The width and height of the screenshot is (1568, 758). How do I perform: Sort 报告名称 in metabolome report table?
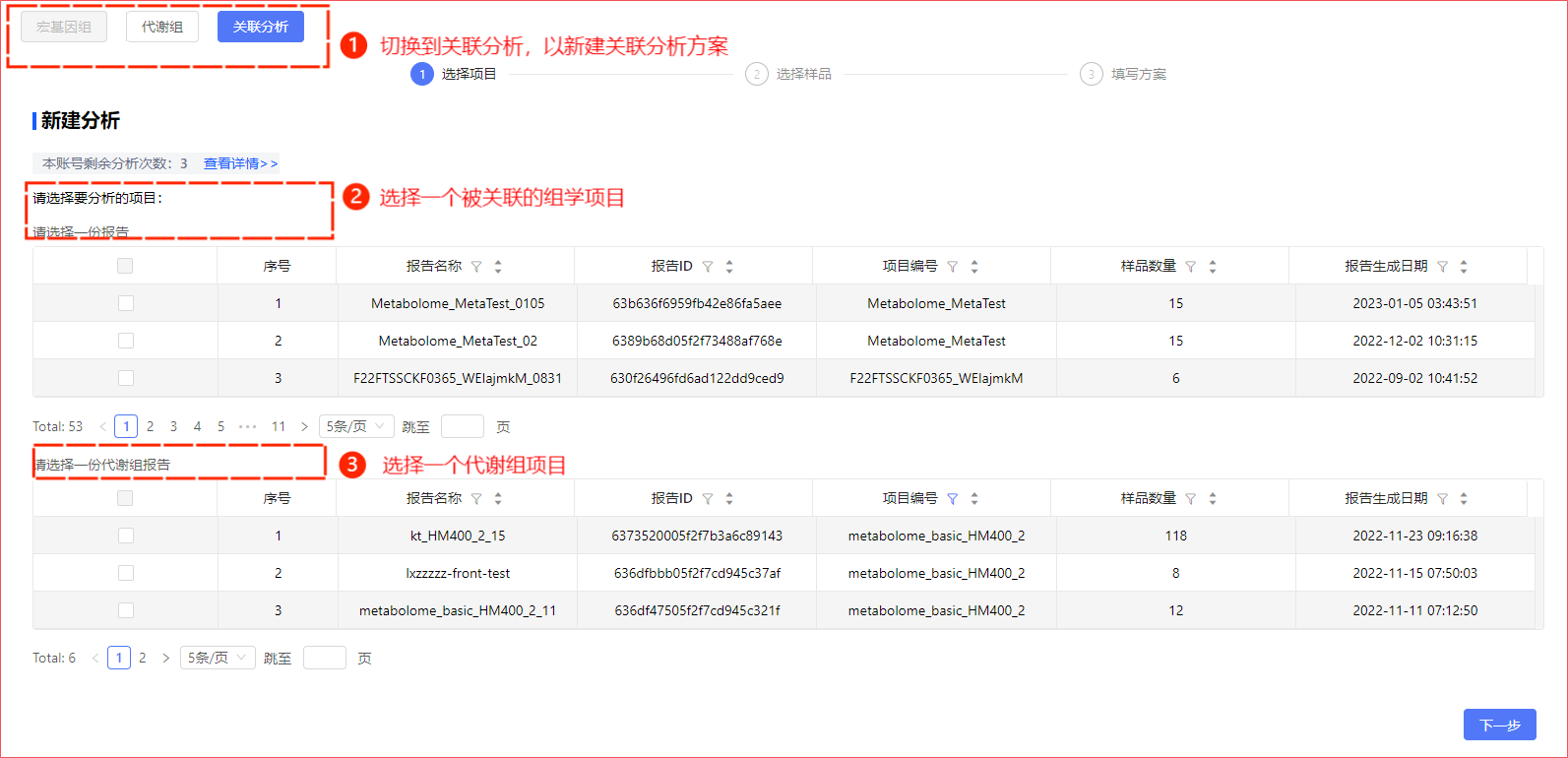point(498,499)
